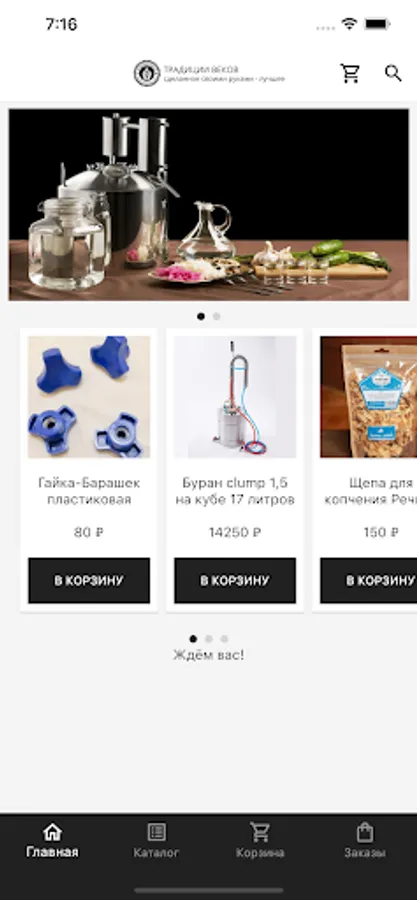The width and height of the screenshot is (417, 900).
Task: Open the shopping cart icon in header
Action: point(350,73)
